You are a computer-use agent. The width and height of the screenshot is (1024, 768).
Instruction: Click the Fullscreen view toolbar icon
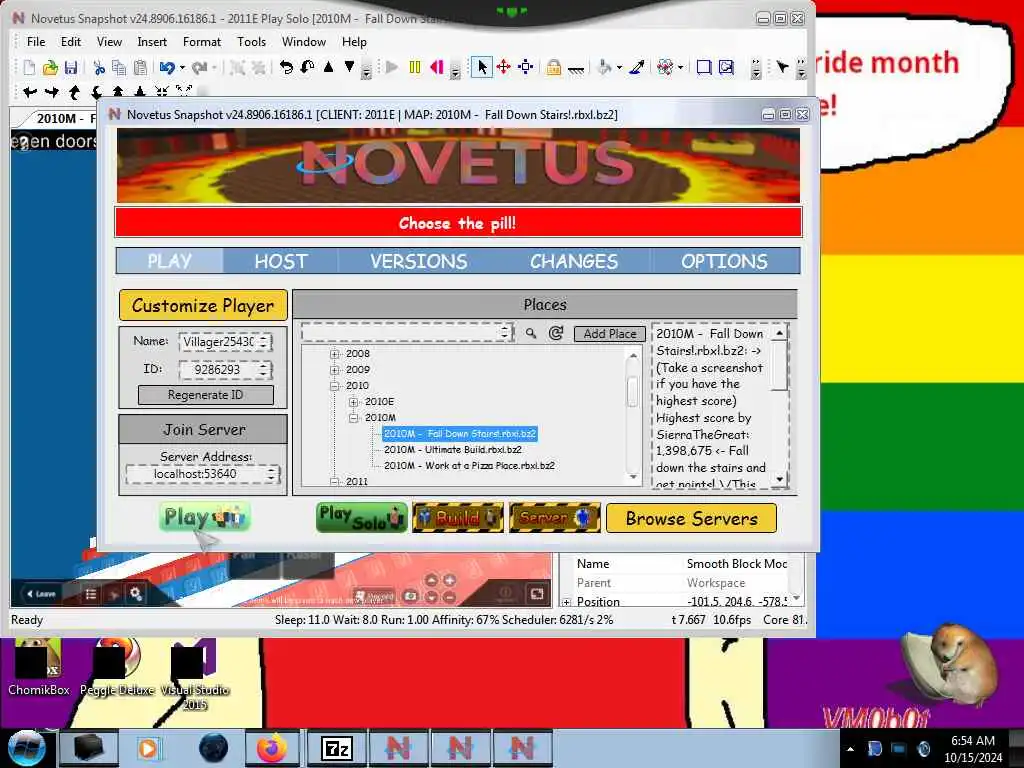click(x=726, y=67)
